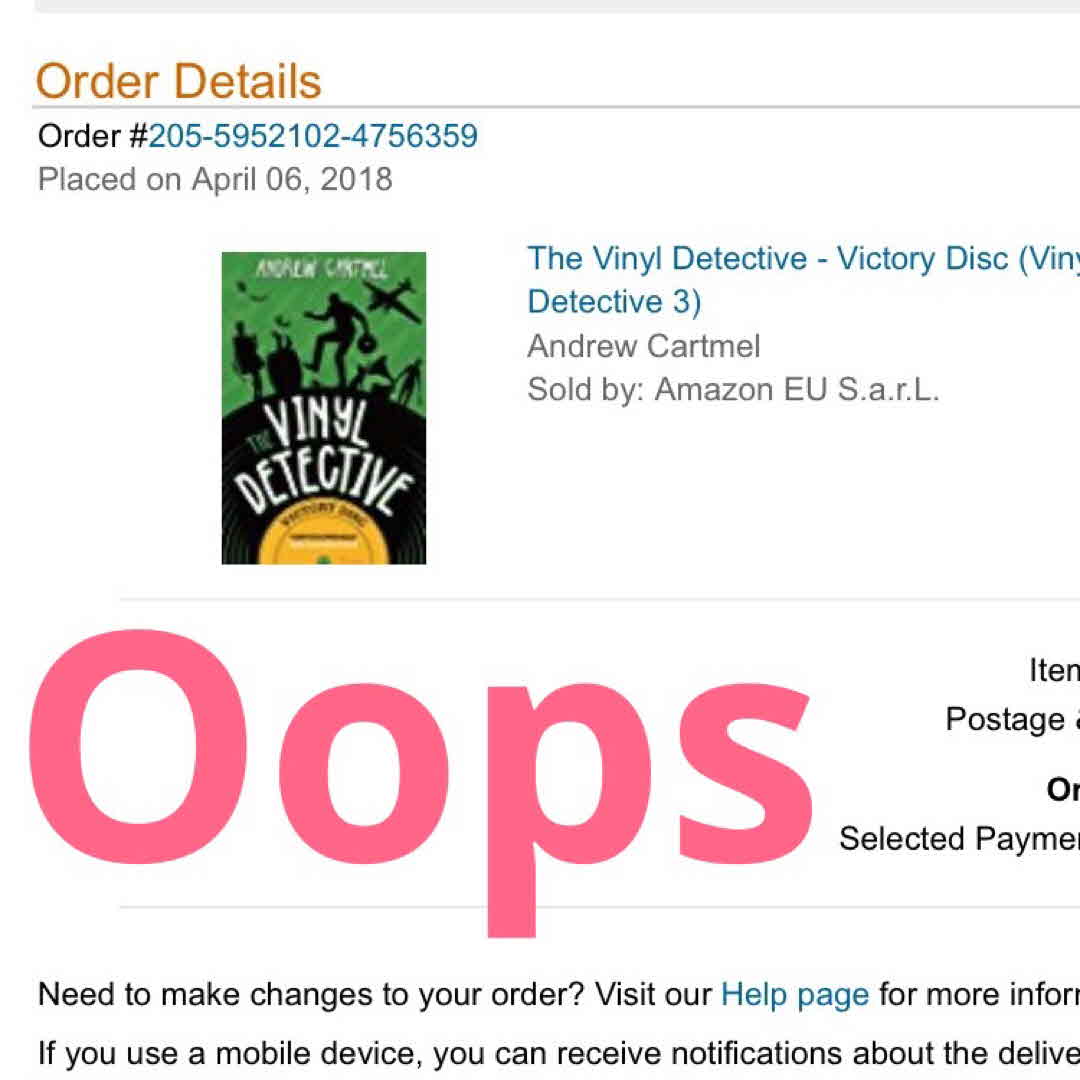The height and width of the screenshot is (1080, 1080).
Task: Click the Vinyl Detective book cover thumbnail
Action: tap(324, 408)
